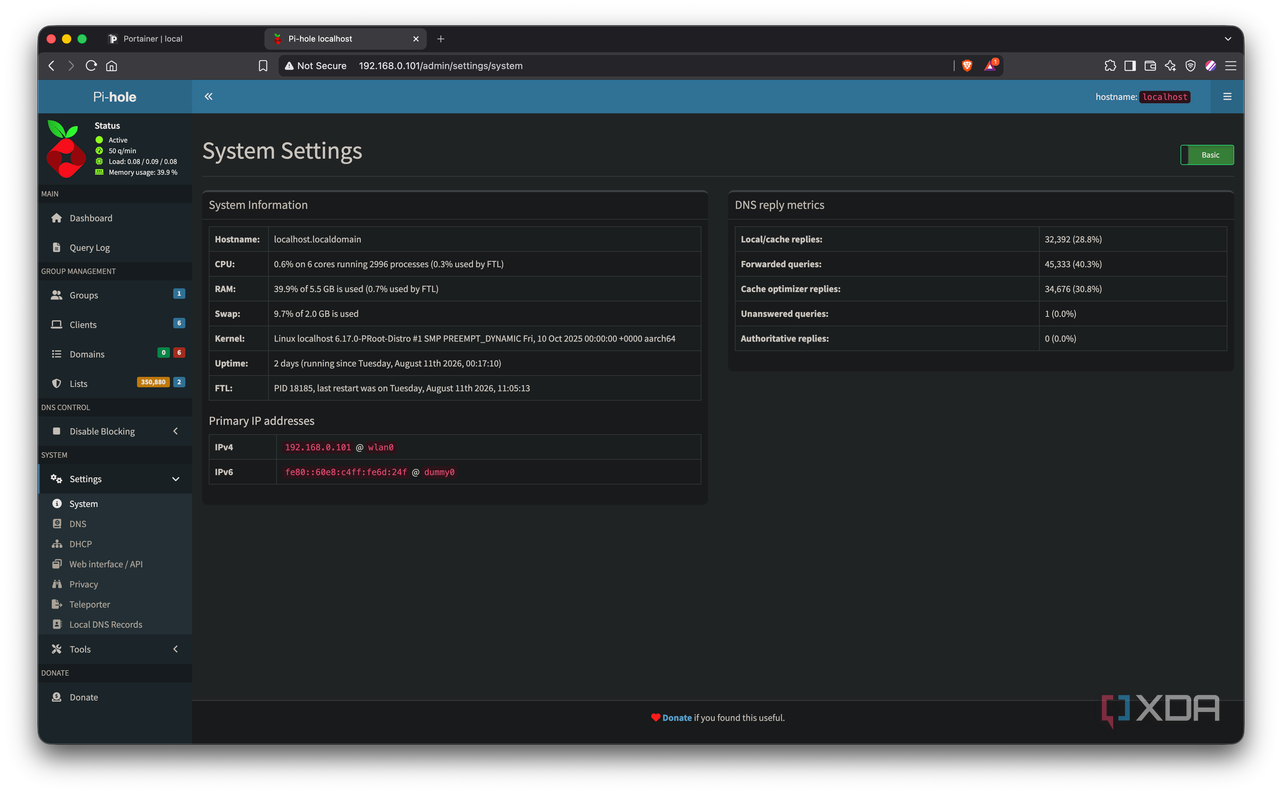Click the red Domains count badge
The image size is (1282, 794).
(x=179, y=353)
